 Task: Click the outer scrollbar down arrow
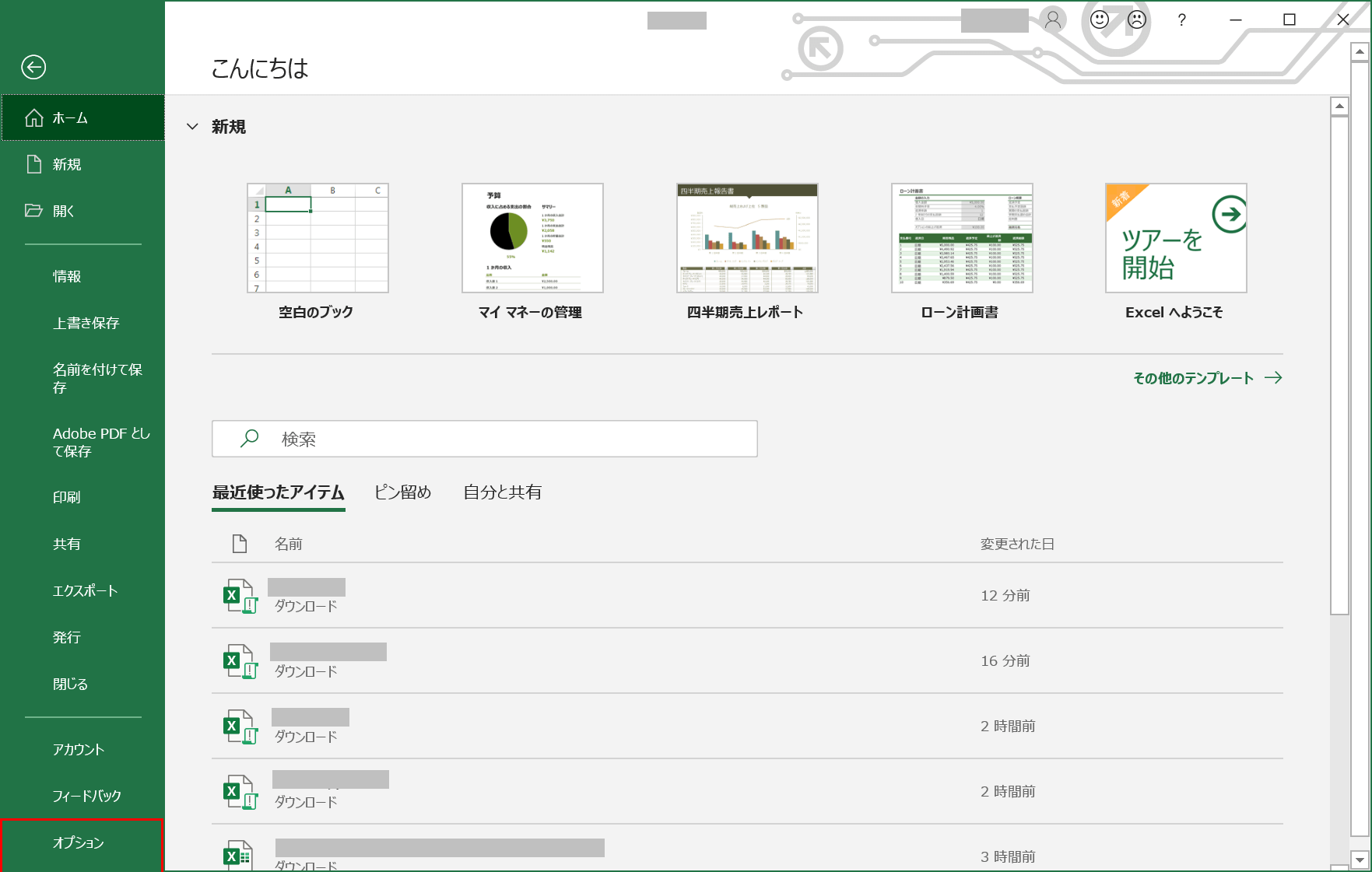pos(1360,860)
